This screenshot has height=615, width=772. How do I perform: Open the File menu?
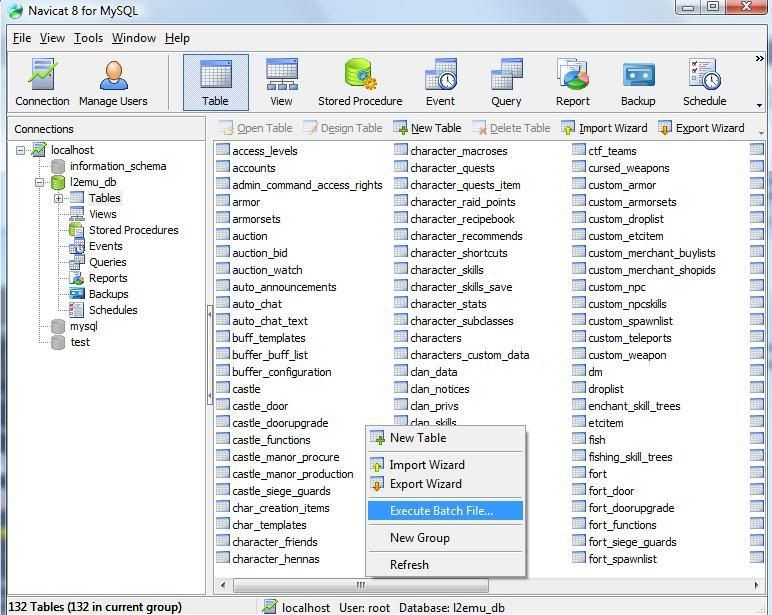(x=22, y=38)
